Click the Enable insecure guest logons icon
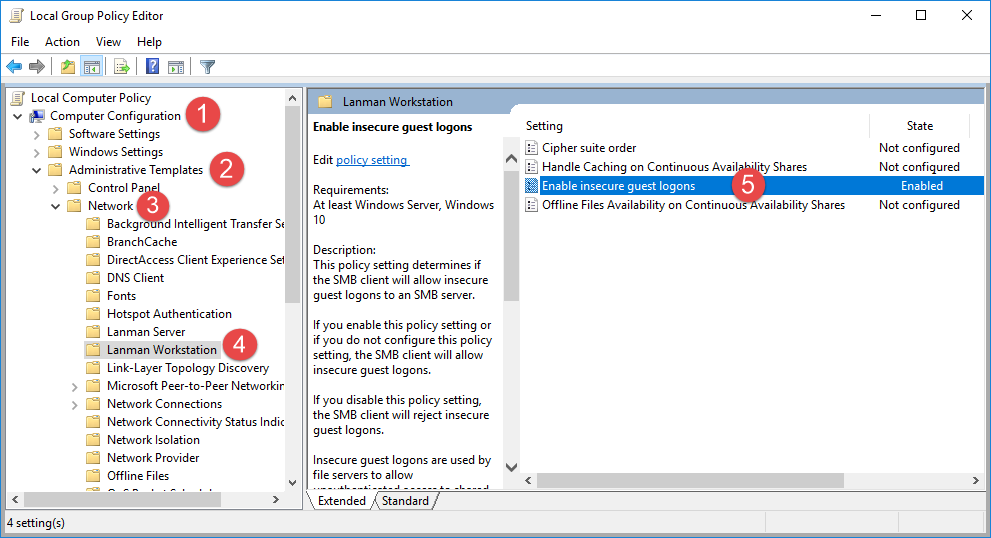The height and width of the screenshot is (538, 991). (x=532, y=186)
